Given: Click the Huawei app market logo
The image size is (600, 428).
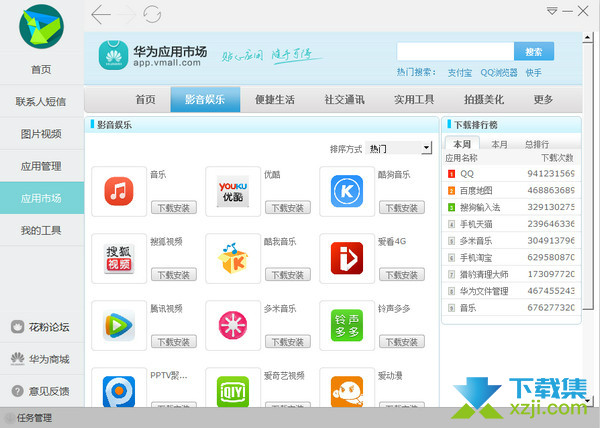Looking at the screenshot, I should pos(113,55).
